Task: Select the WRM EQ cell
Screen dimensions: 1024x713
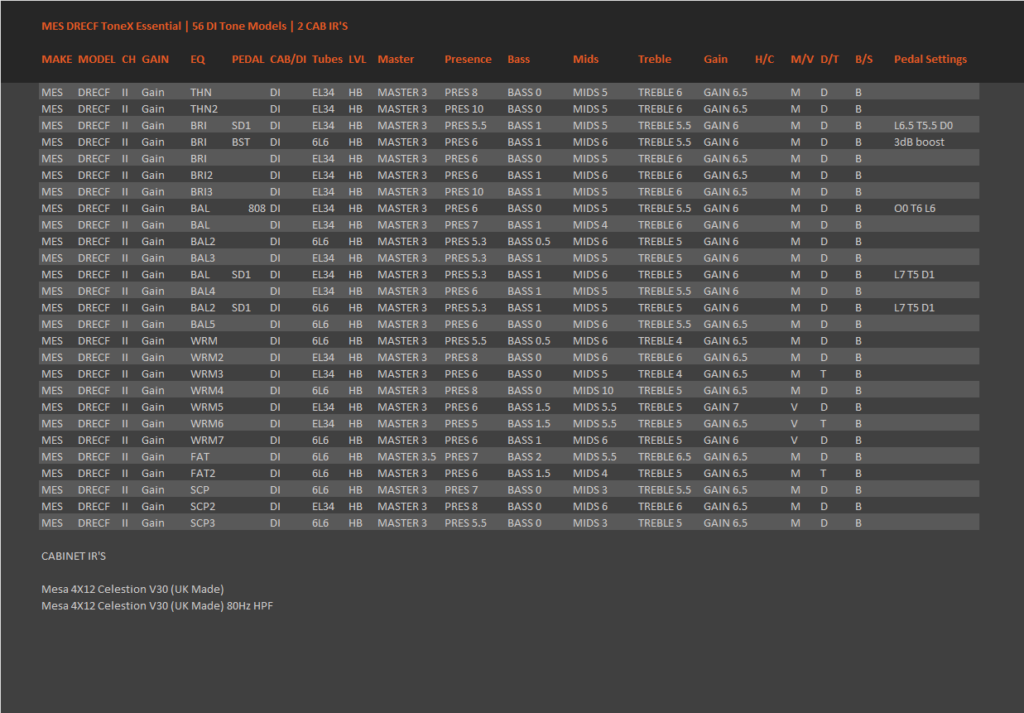Action: click(204, 341)
